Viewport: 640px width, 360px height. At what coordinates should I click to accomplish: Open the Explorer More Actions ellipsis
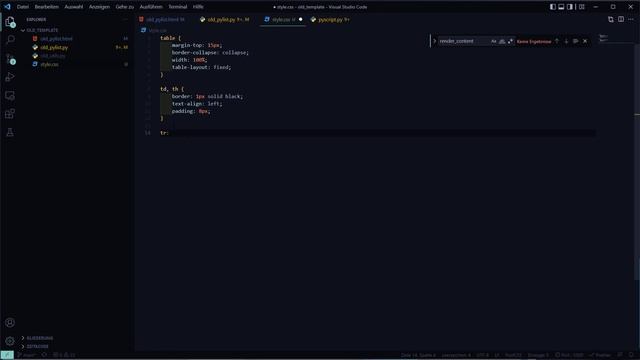coord(125,20)
